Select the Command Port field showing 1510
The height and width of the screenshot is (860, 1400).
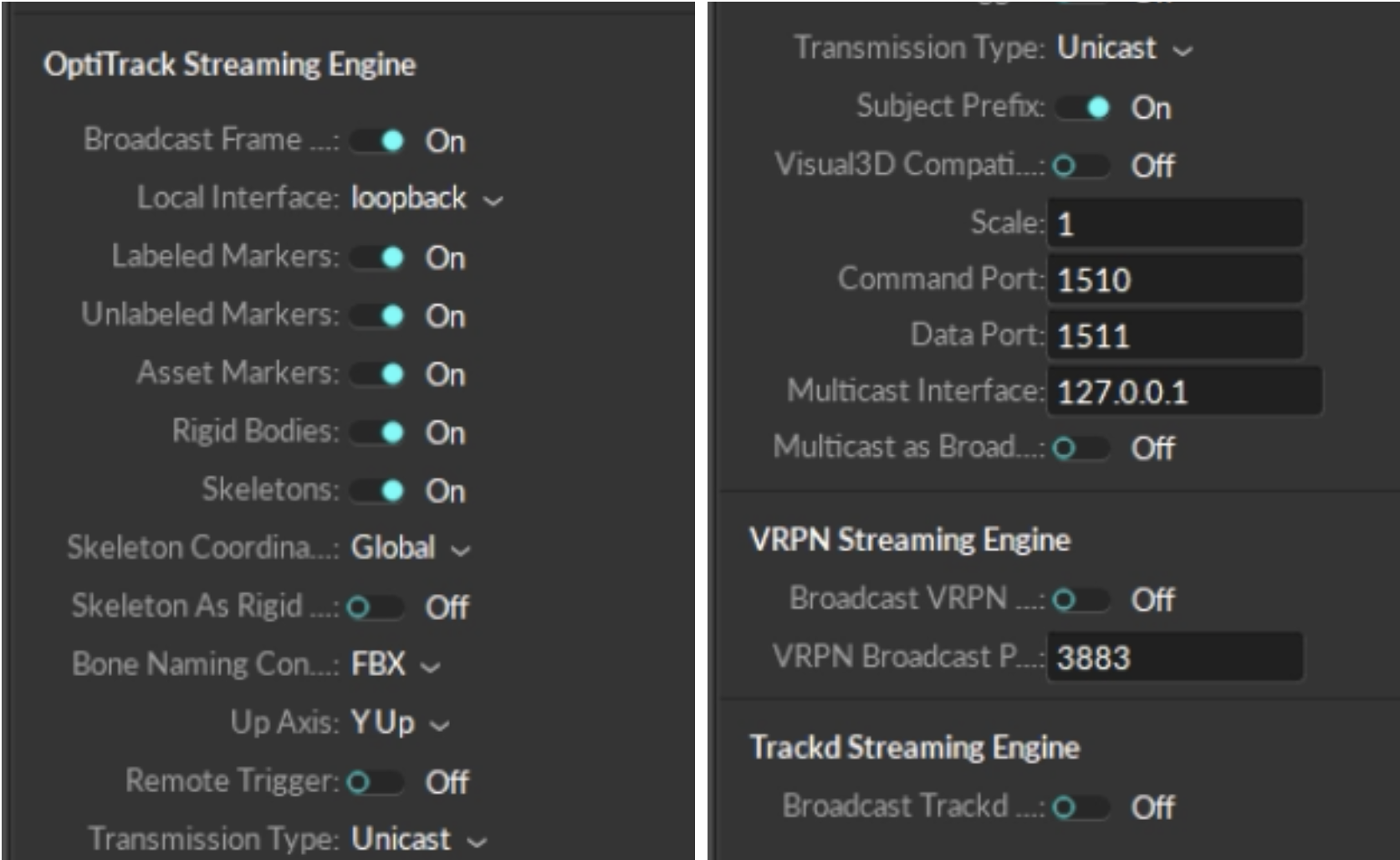pos(1174,279)
